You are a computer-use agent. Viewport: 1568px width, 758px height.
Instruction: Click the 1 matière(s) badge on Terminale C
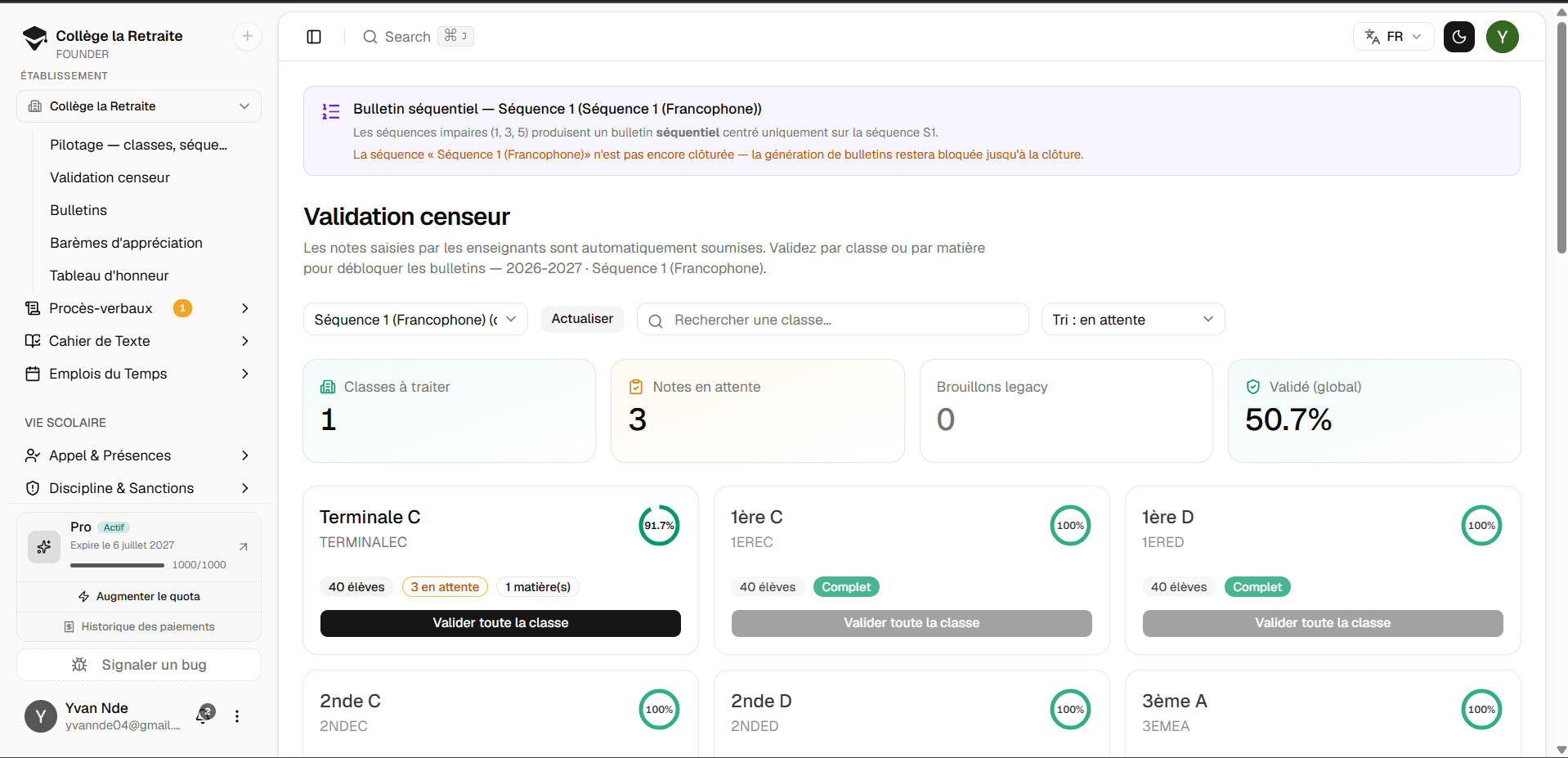[x=538, y=587]
